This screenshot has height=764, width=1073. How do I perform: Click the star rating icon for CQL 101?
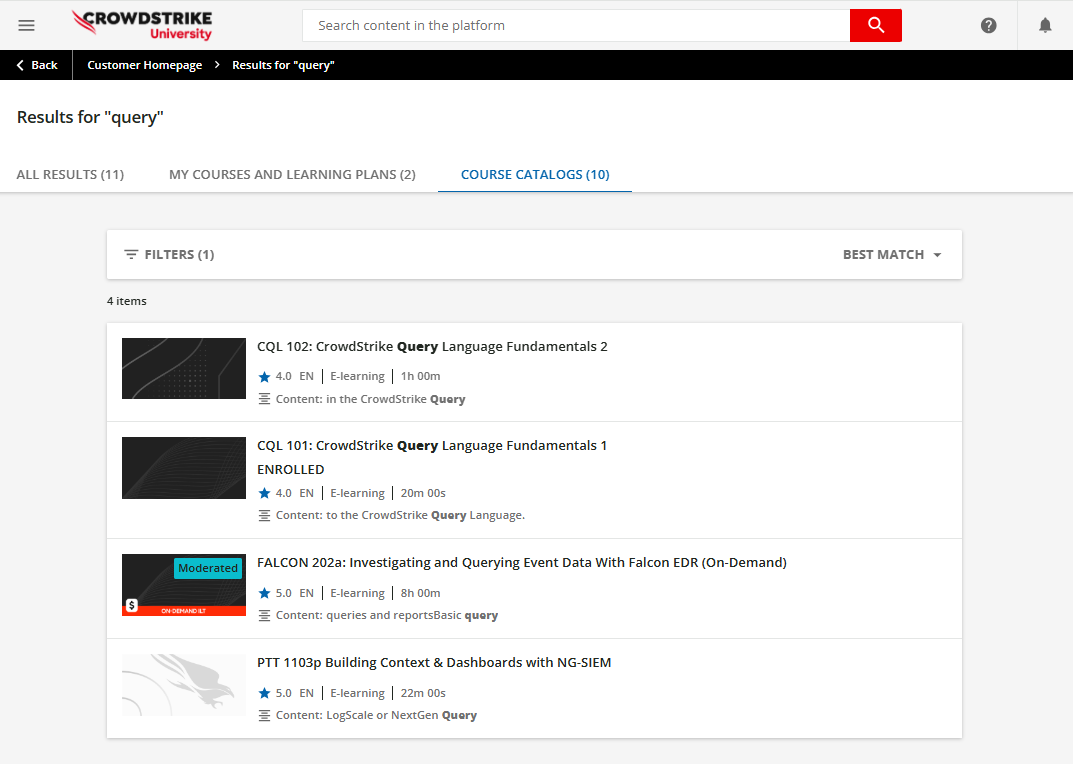tap(265, 493)
